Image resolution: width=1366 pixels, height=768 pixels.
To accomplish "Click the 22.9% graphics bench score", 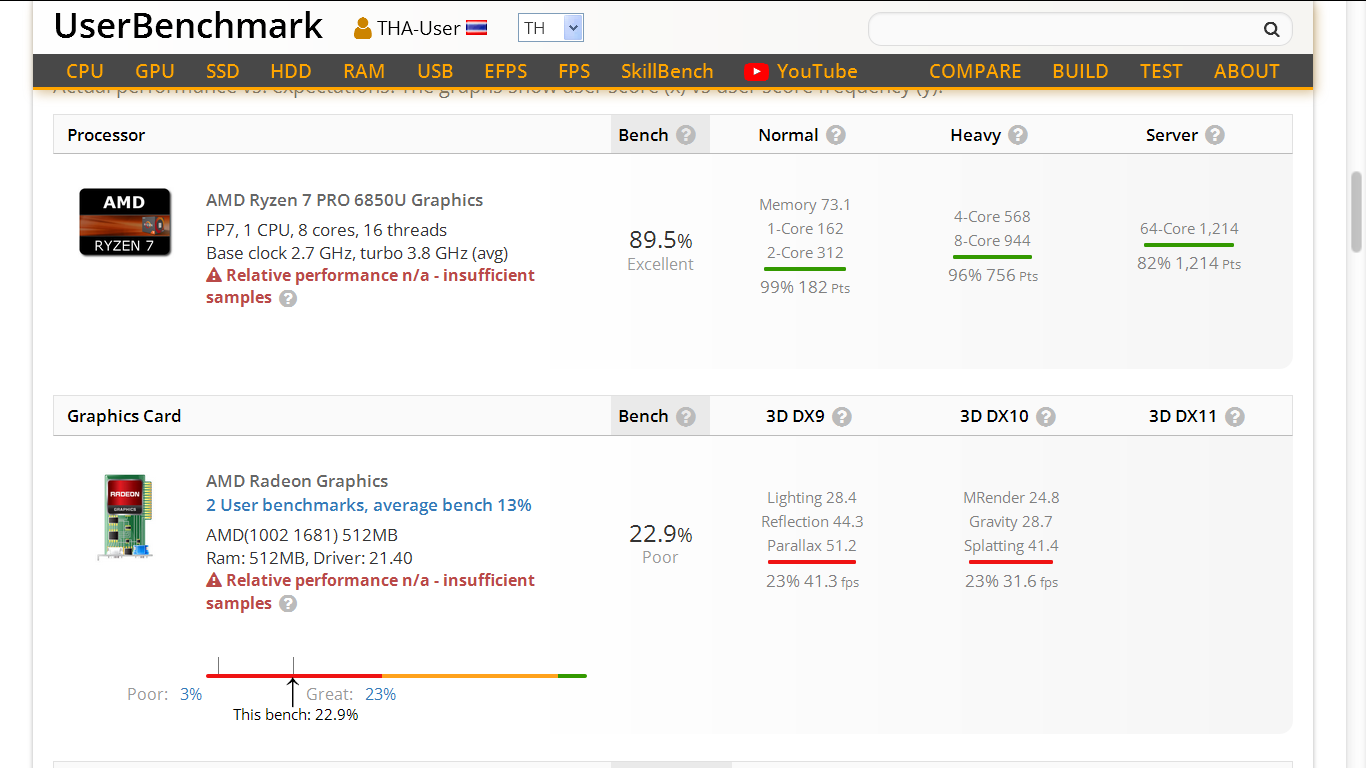I will (660, 533).
